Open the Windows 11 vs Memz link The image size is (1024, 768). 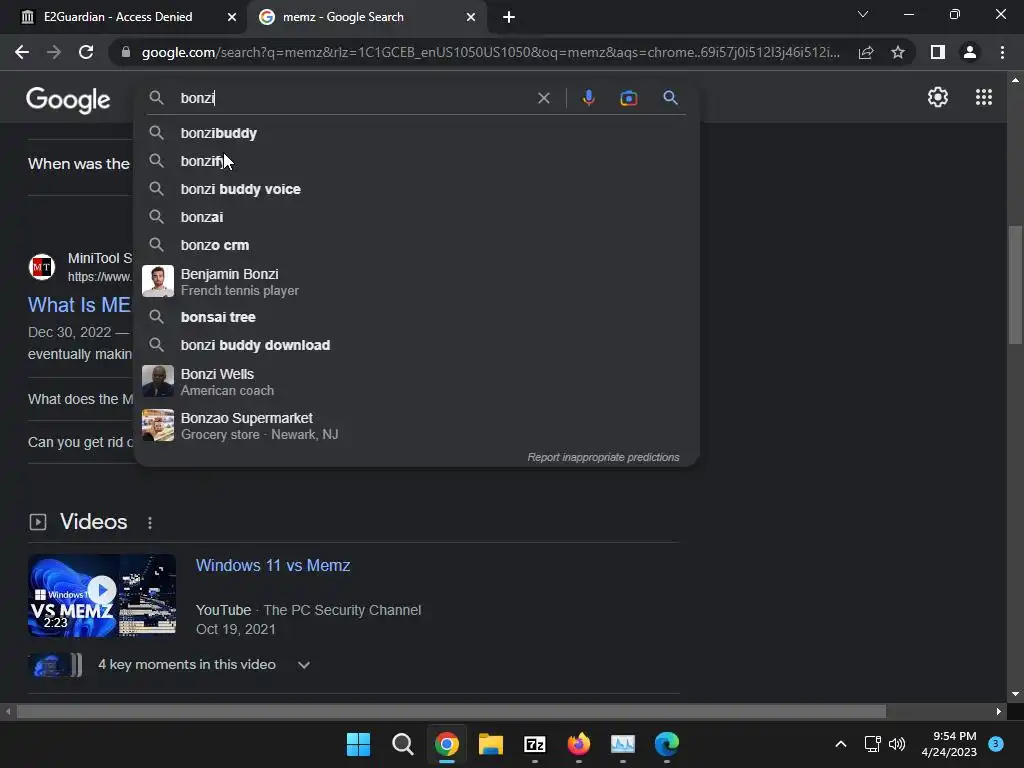point(273,566)
